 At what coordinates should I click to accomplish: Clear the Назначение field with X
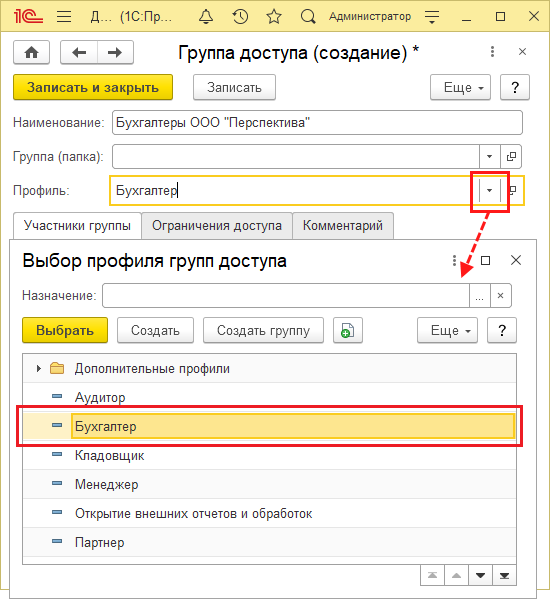click(x=500, y=295)
